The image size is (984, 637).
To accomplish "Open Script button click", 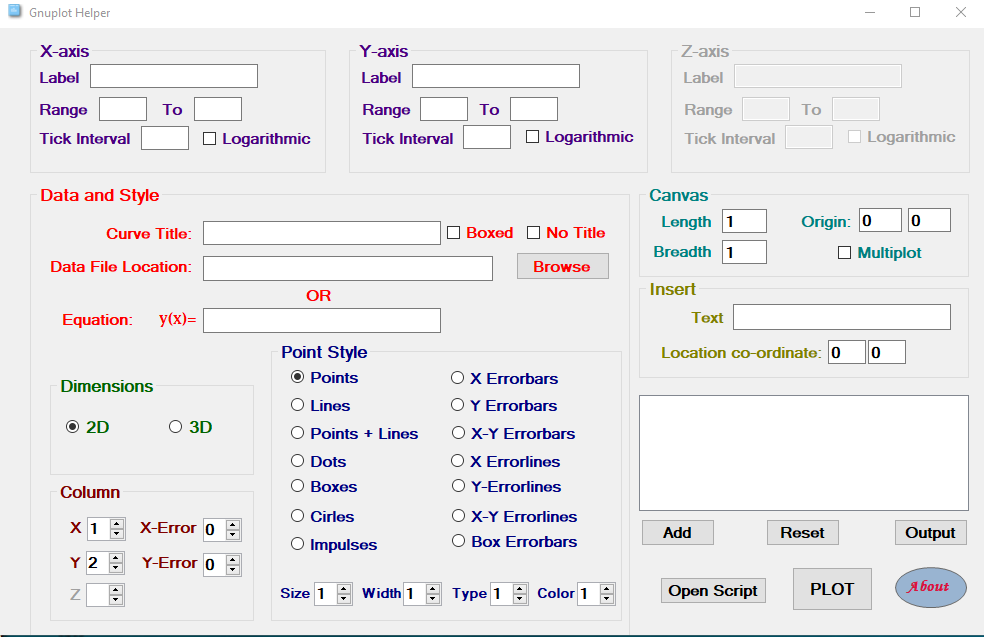I will pos(713,590).
